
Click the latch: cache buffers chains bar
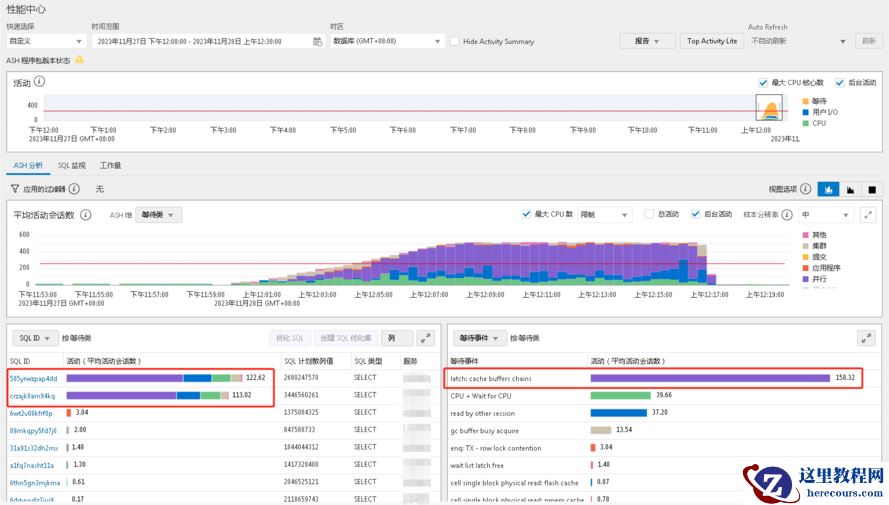[x=710, y=378]
